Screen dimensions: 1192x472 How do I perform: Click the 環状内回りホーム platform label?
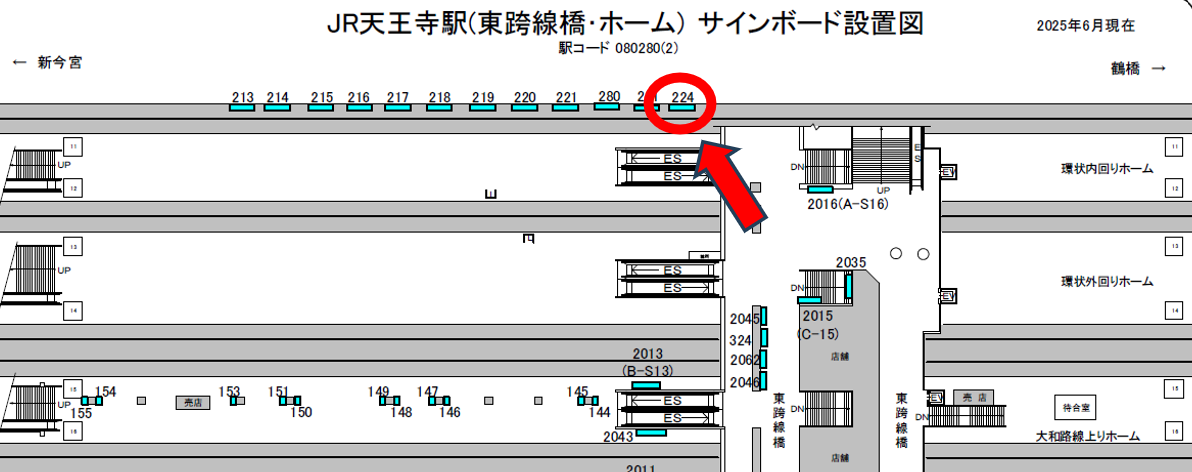tap(1107, 169)
